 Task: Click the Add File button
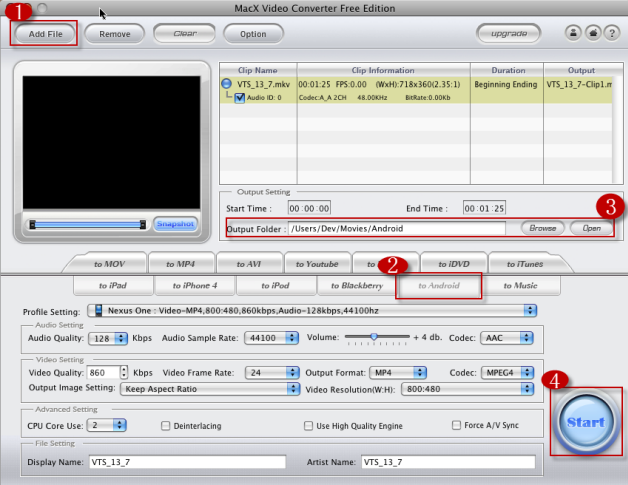pos(45,34)
